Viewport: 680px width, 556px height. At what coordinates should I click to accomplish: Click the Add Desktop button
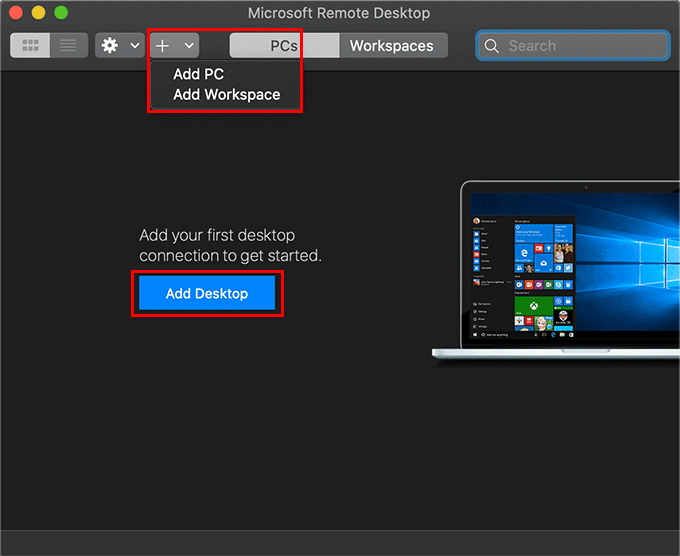pos(207,294)
